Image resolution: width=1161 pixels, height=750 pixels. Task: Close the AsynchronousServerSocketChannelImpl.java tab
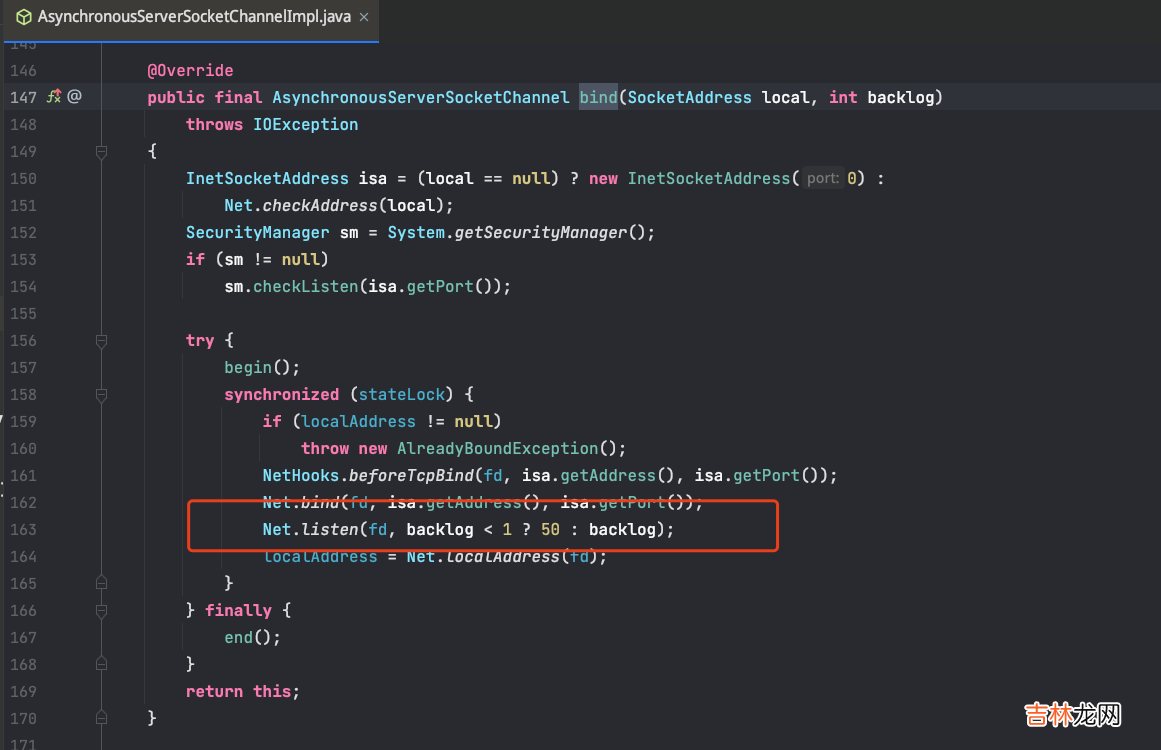coord(366,17)
